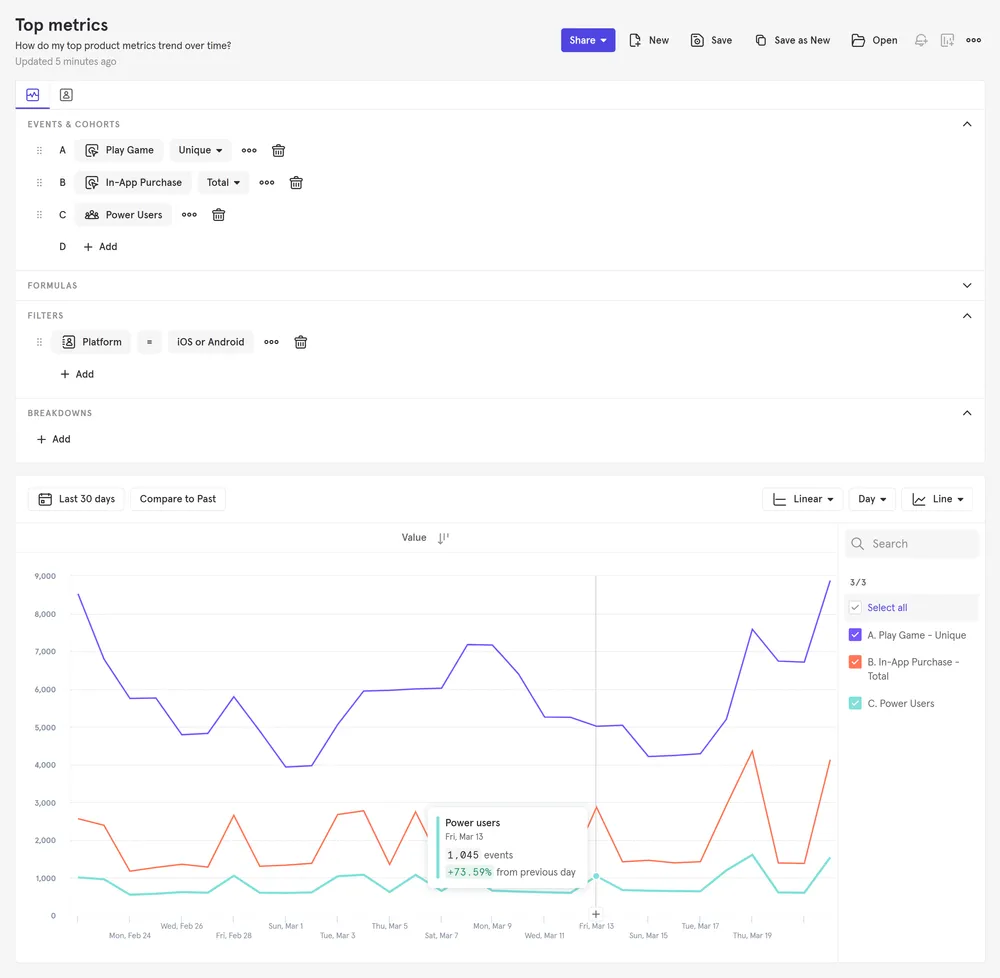1000x978 pixels.
Task: Open more options for Platform filter
Action: (271, 342)
